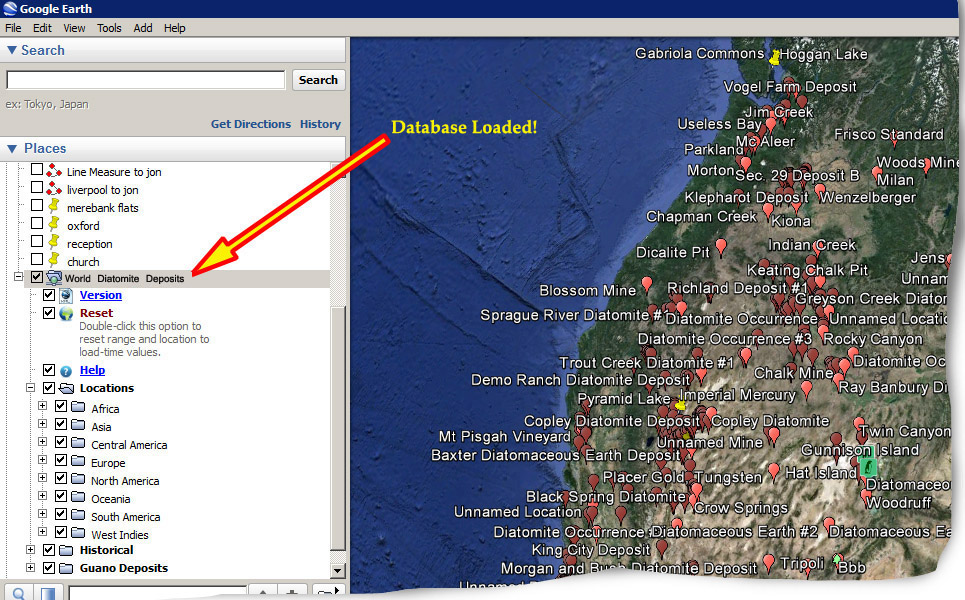Click inside the search input field
Image resolution: width=965 pixels, height=600 pixels.
(146, 80)
